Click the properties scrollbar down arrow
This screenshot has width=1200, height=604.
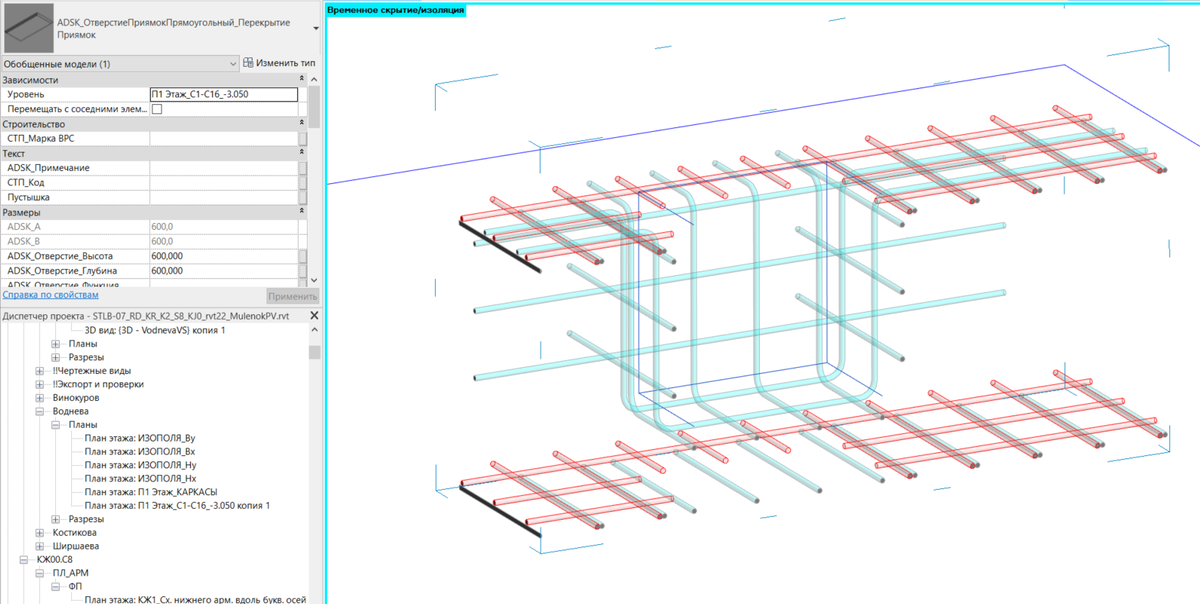[314, 281]
